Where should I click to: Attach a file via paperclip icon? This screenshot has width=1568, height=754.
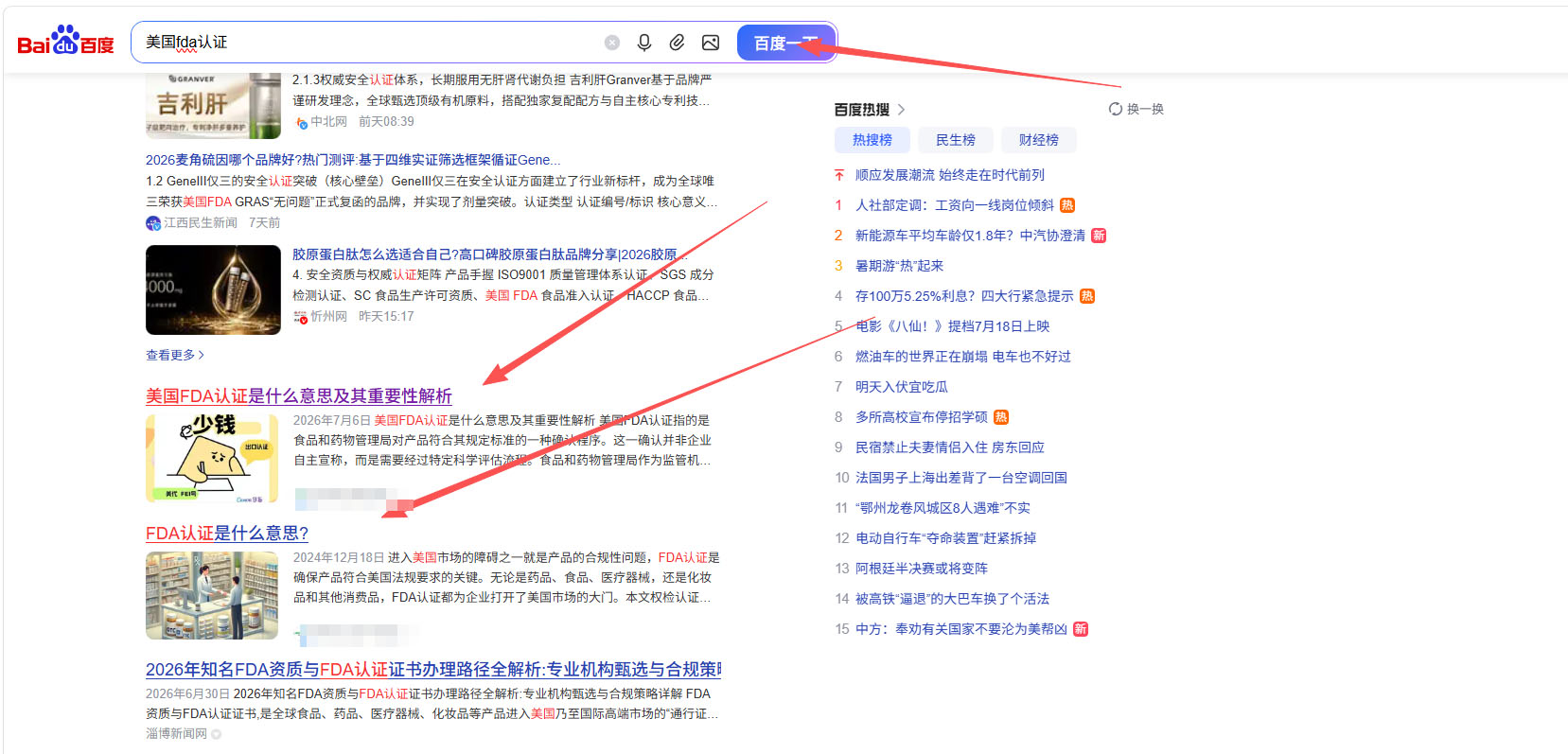click(x=678, y=43)
